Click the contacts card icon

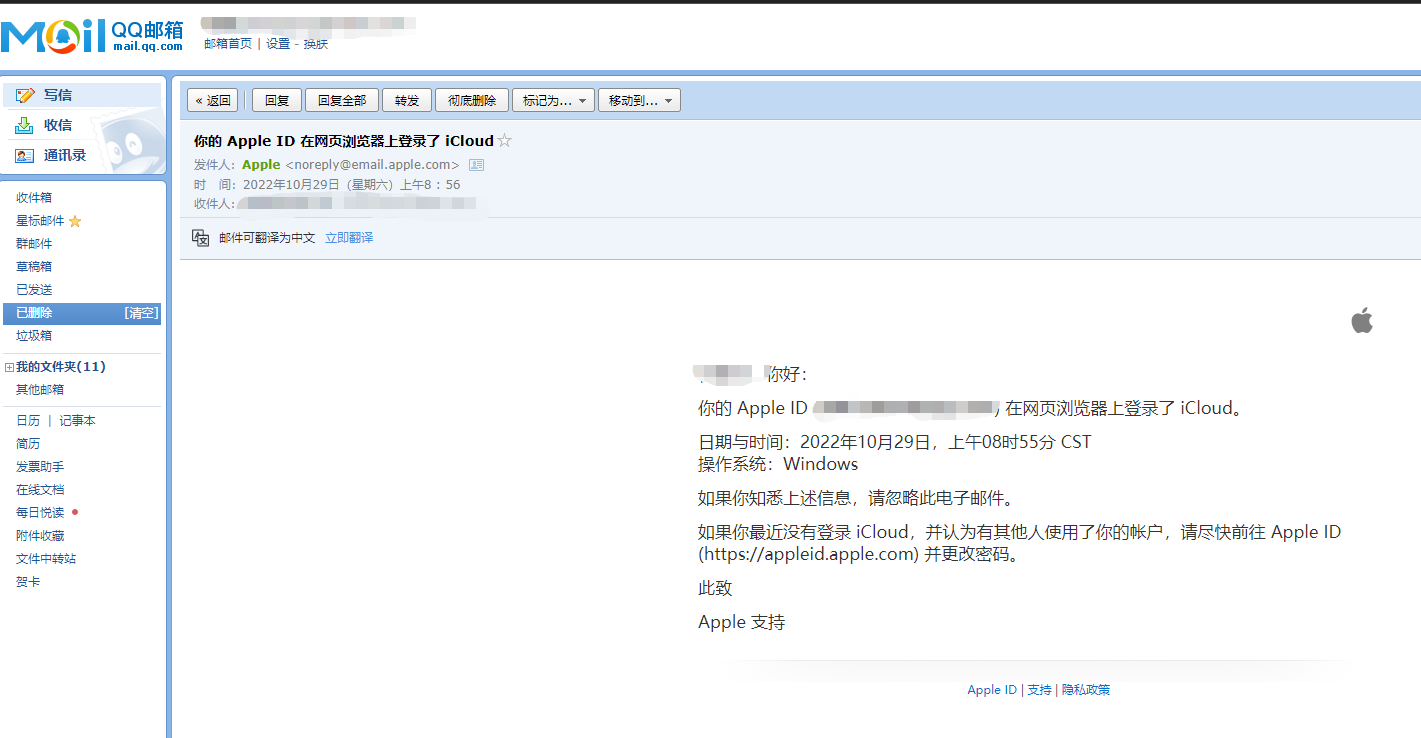25,155
